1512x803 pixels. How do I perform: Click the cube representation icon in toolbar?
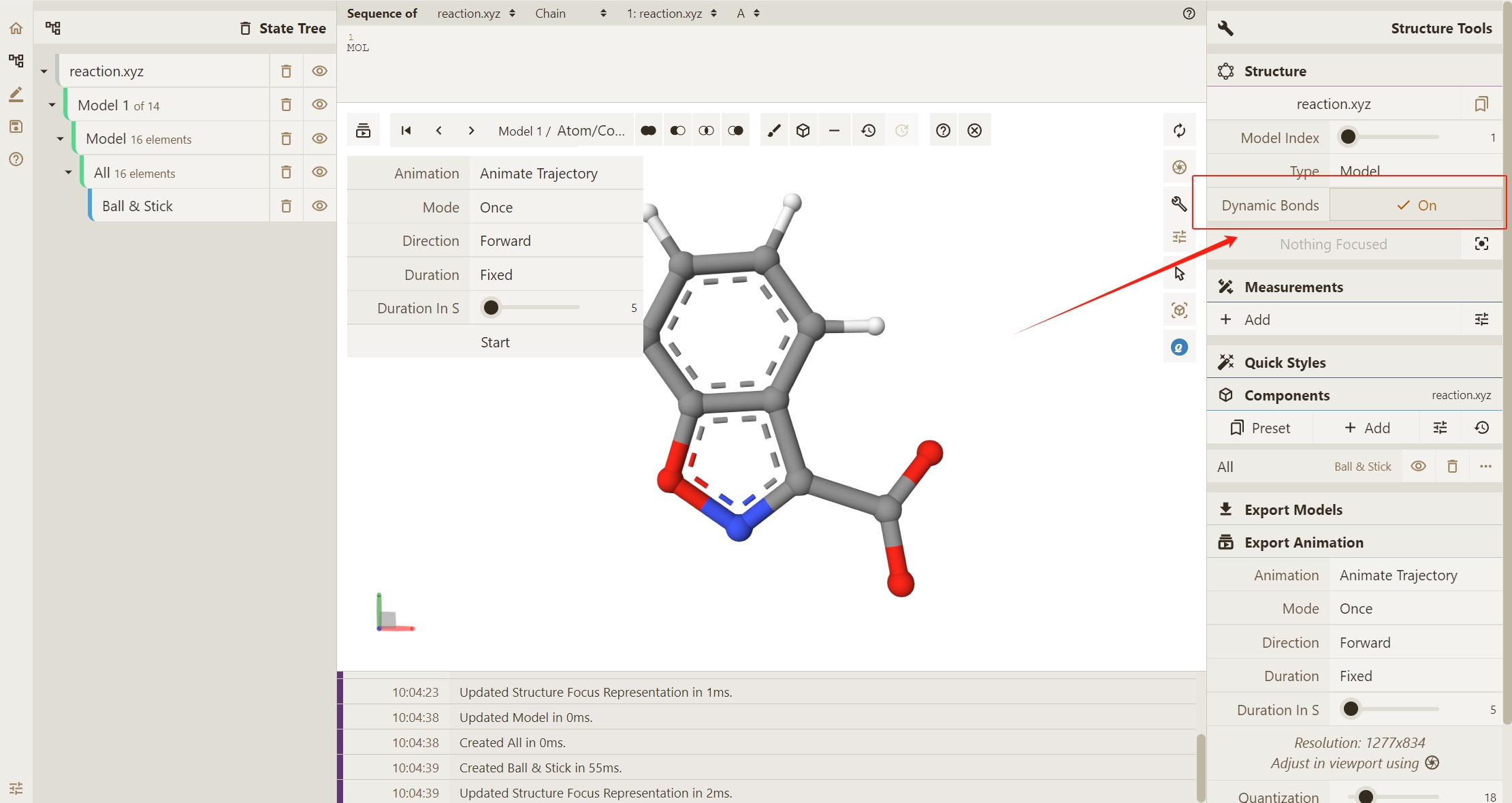803,131
